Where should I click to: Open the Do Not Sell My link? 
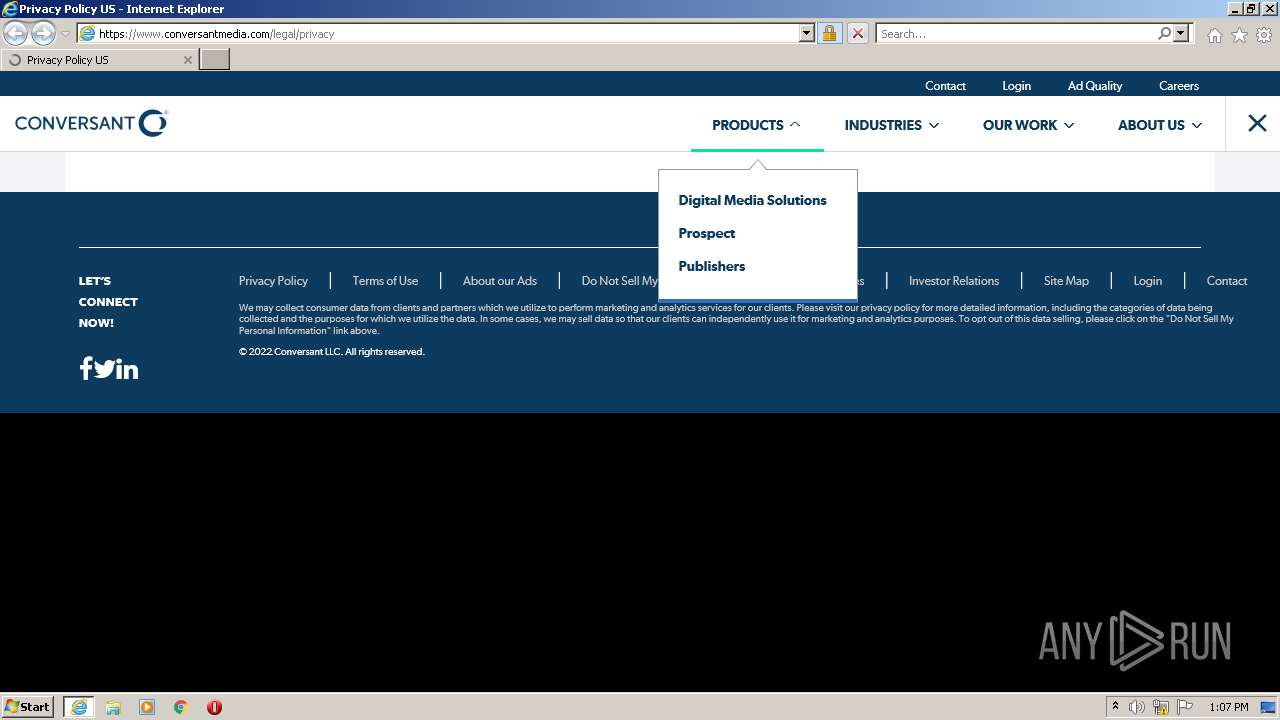point(619,281)
